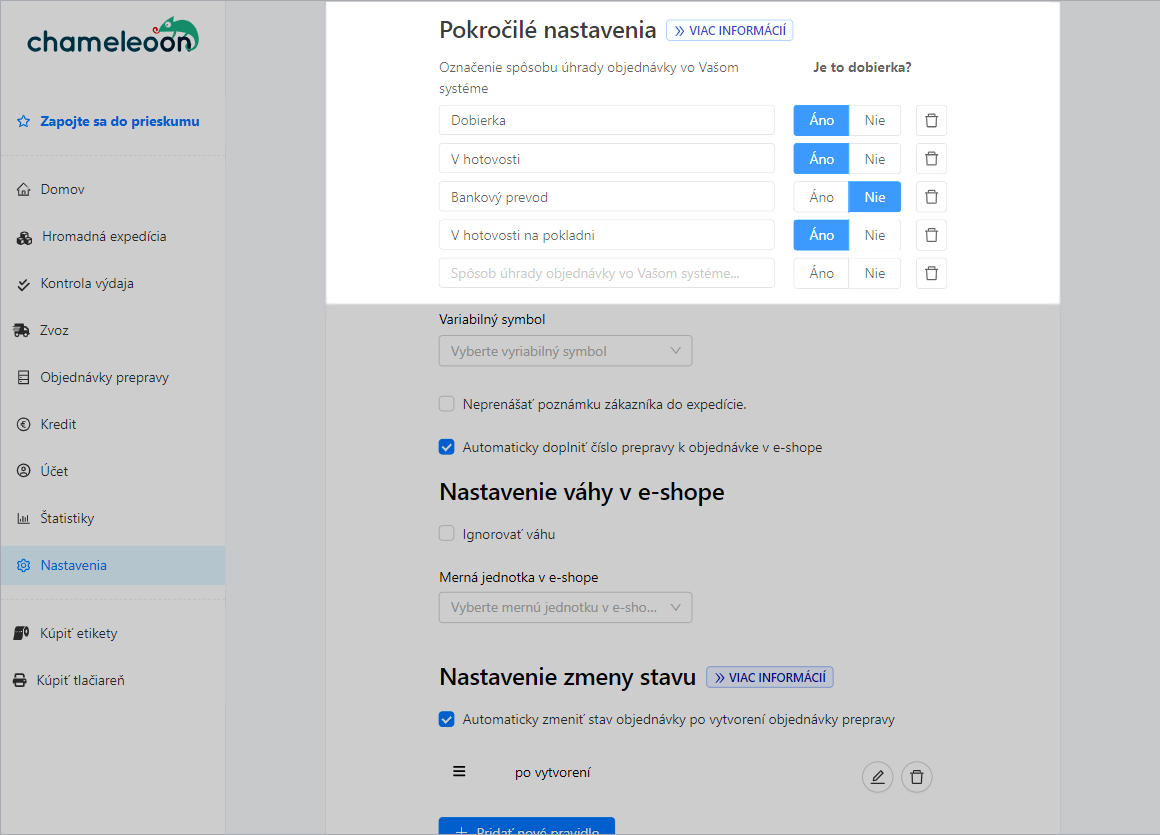Open the Variabilný symbol dropdown

click(565, 351)
